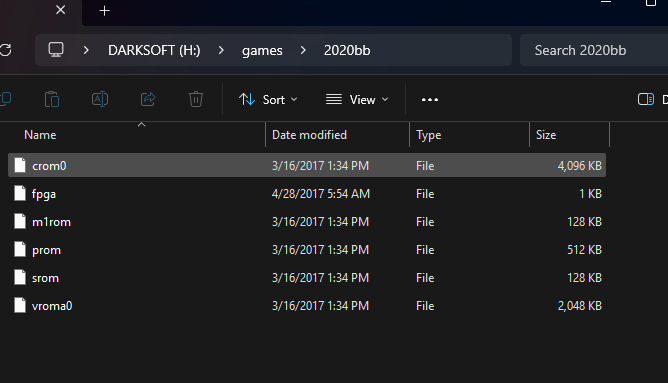Image resolution: width=668 pixels, height=383 pixels.
Task: Select the fpga file icon
Action: point(20,193)
